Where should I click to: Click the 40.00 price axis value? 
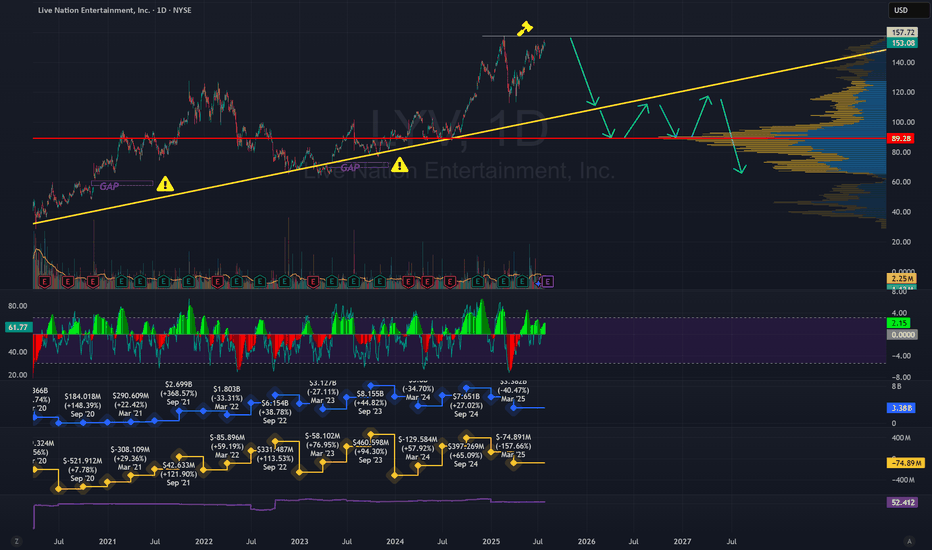(903, 212)
